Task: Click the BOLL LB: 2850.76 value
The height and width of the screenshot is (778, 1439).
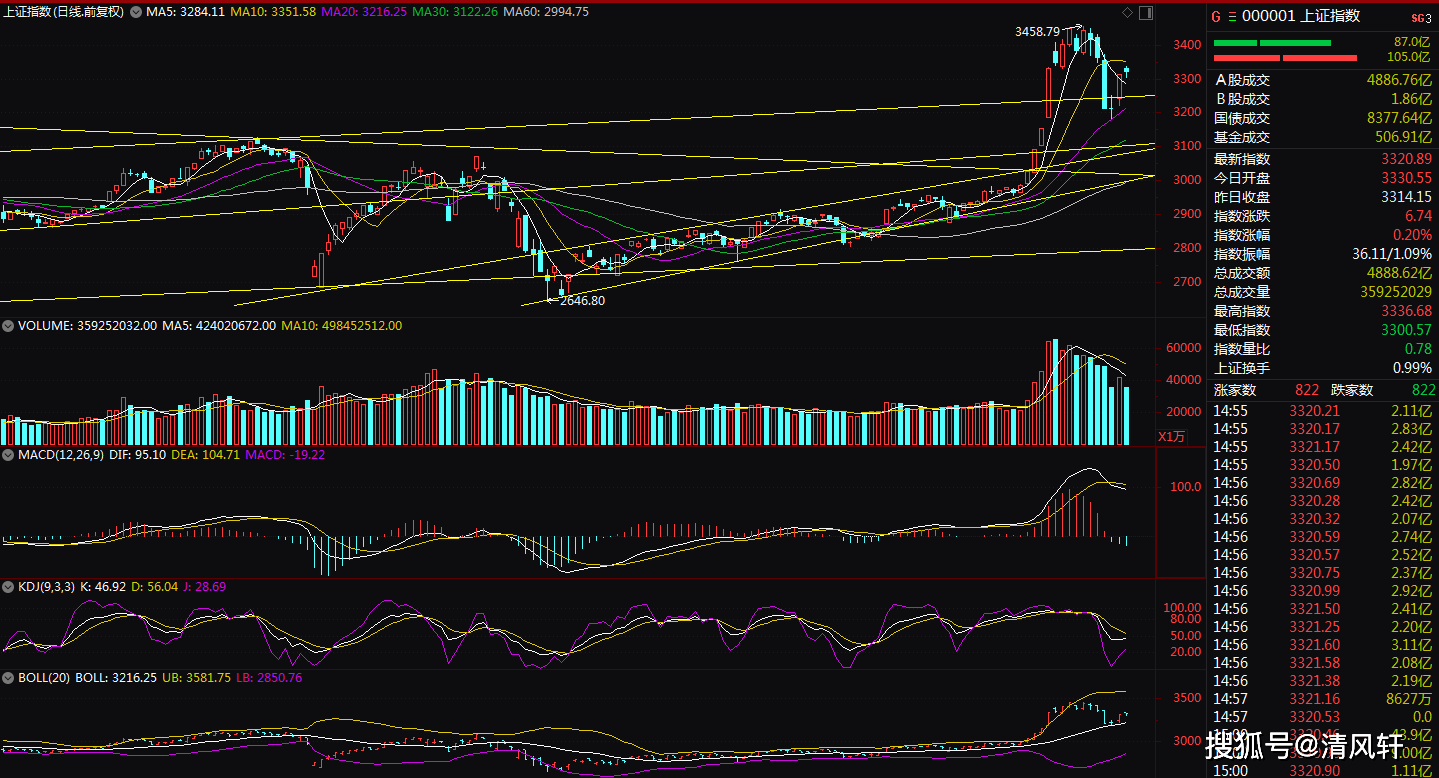Action: click(270, 677)
